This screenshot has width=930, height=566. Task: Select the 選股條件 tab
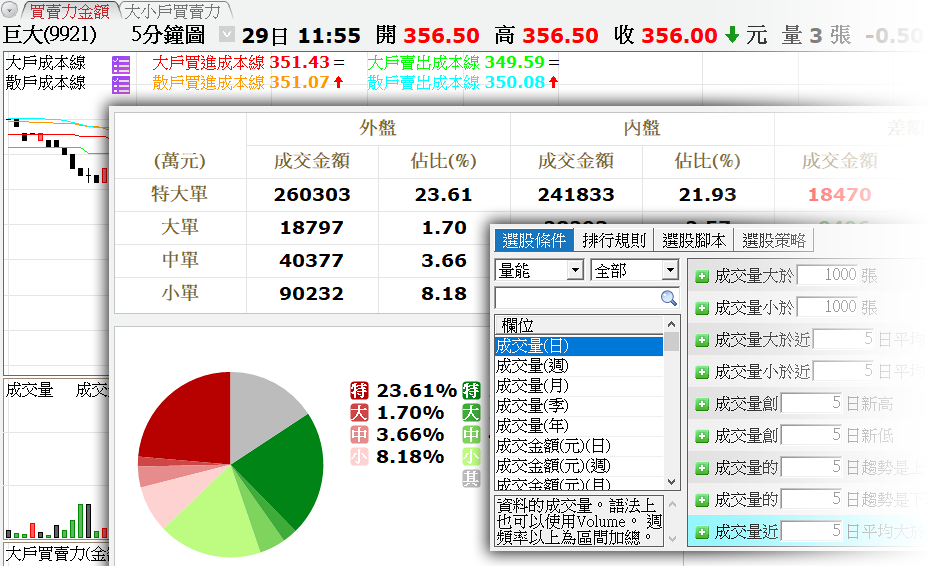[x=534, y=240]
